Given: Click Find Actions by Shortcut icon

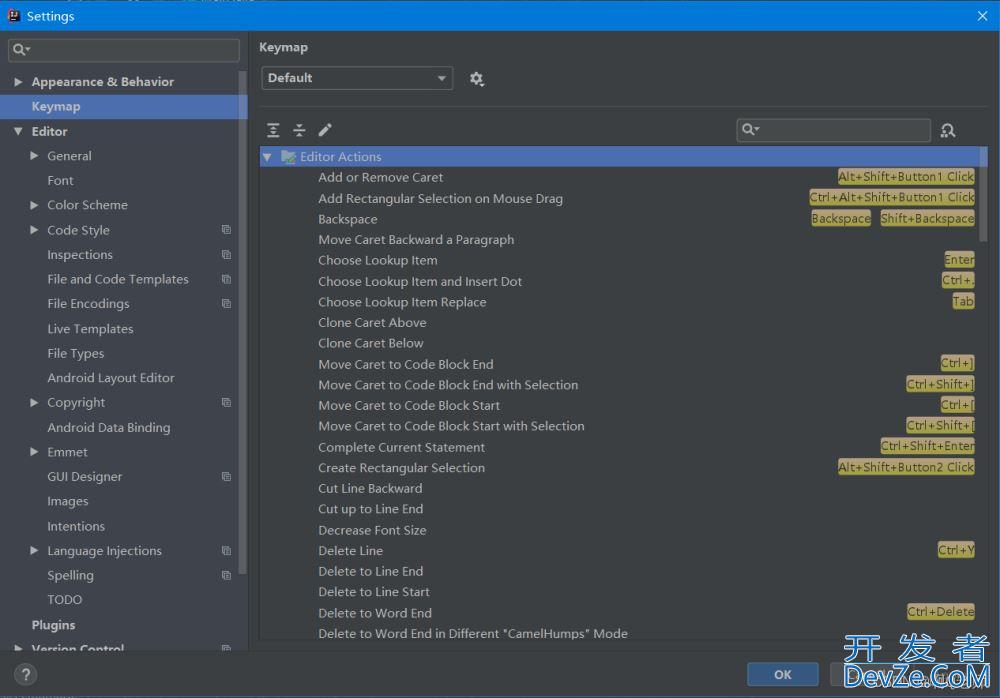Looking at the screenshot, I should click(x=948, y=131).
